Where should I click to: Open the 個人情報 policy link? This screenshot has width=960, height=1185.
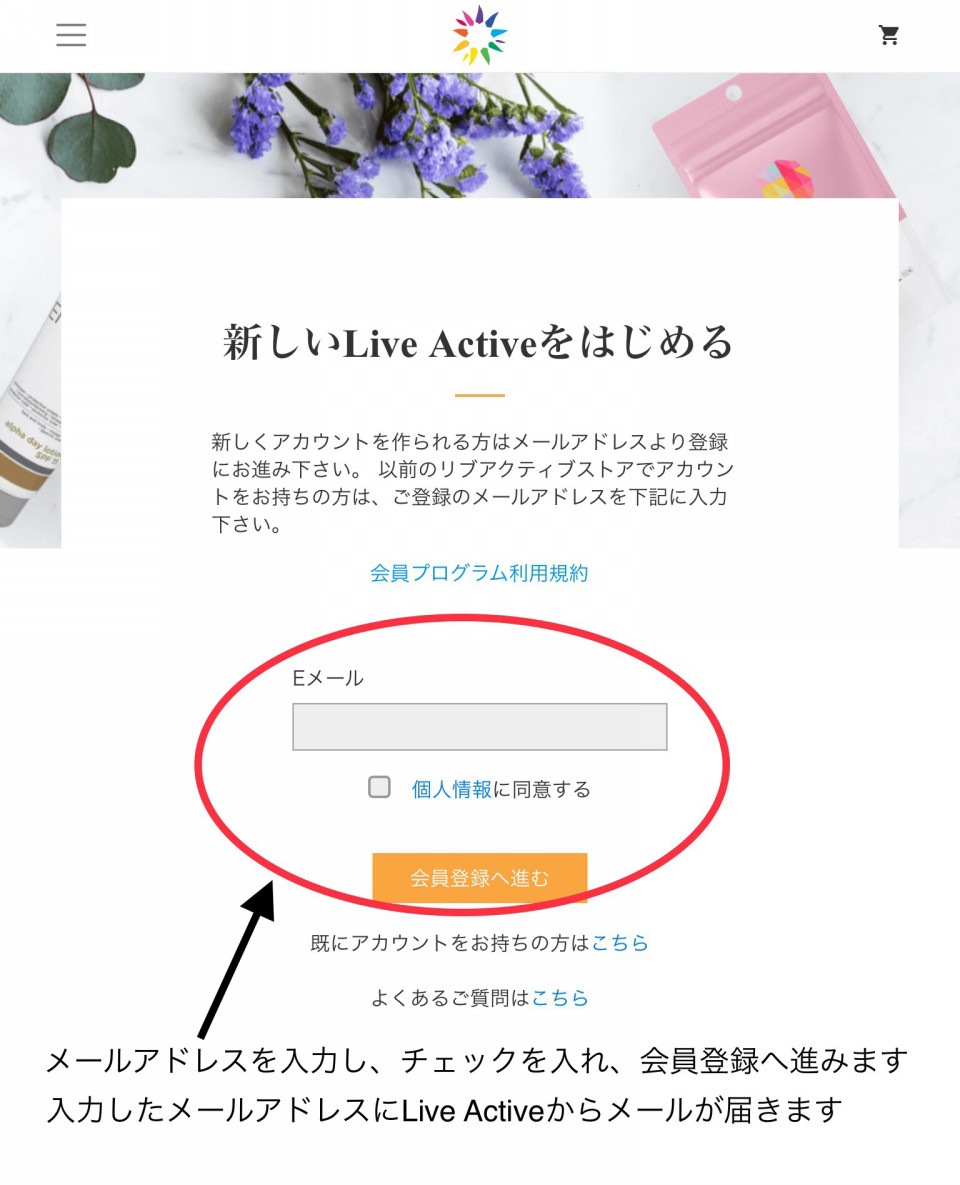pos(451,789)
